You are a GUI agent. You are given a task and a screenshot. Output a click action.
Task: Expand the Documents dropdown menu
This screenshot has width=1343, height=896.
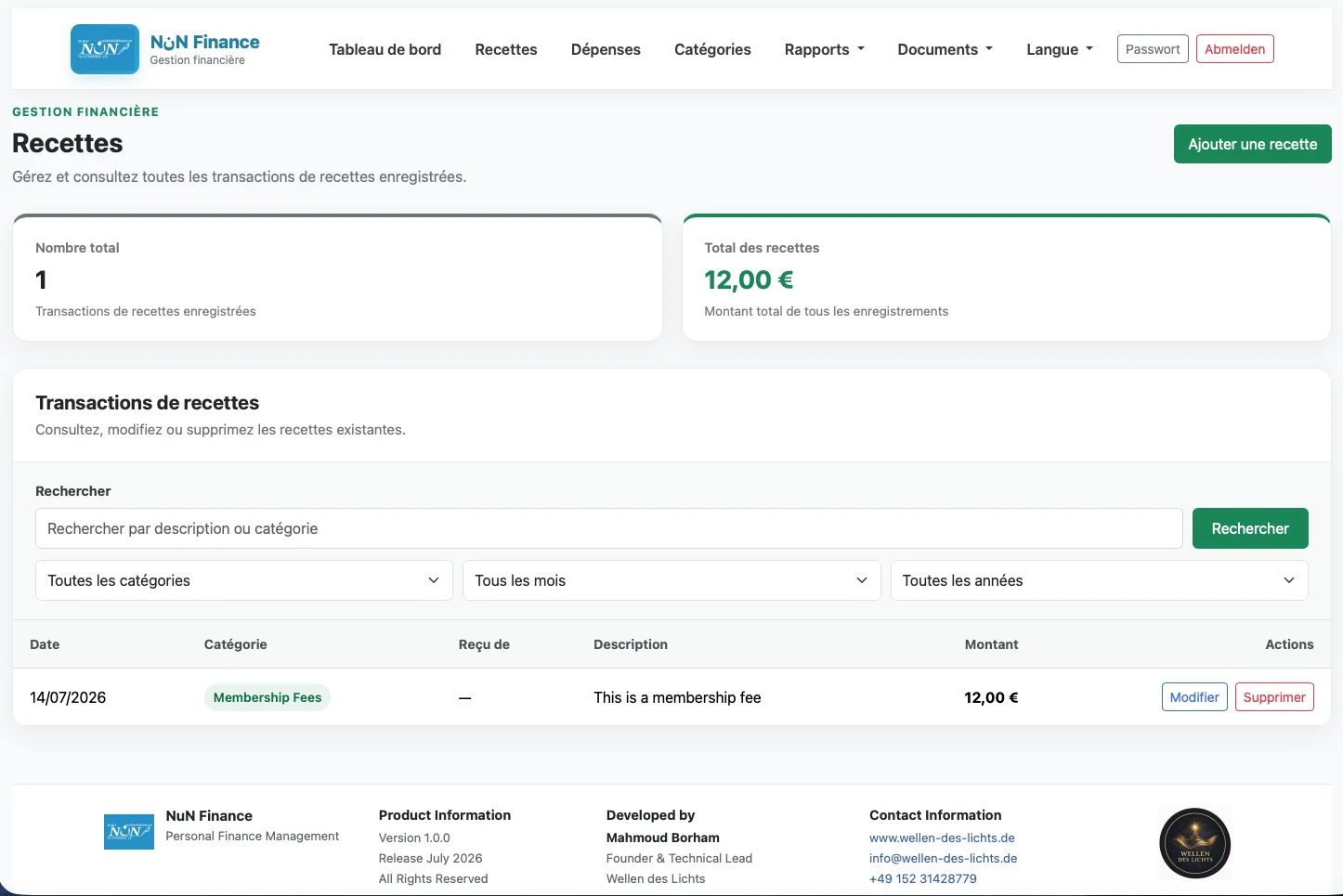click(x=945, y=49)
